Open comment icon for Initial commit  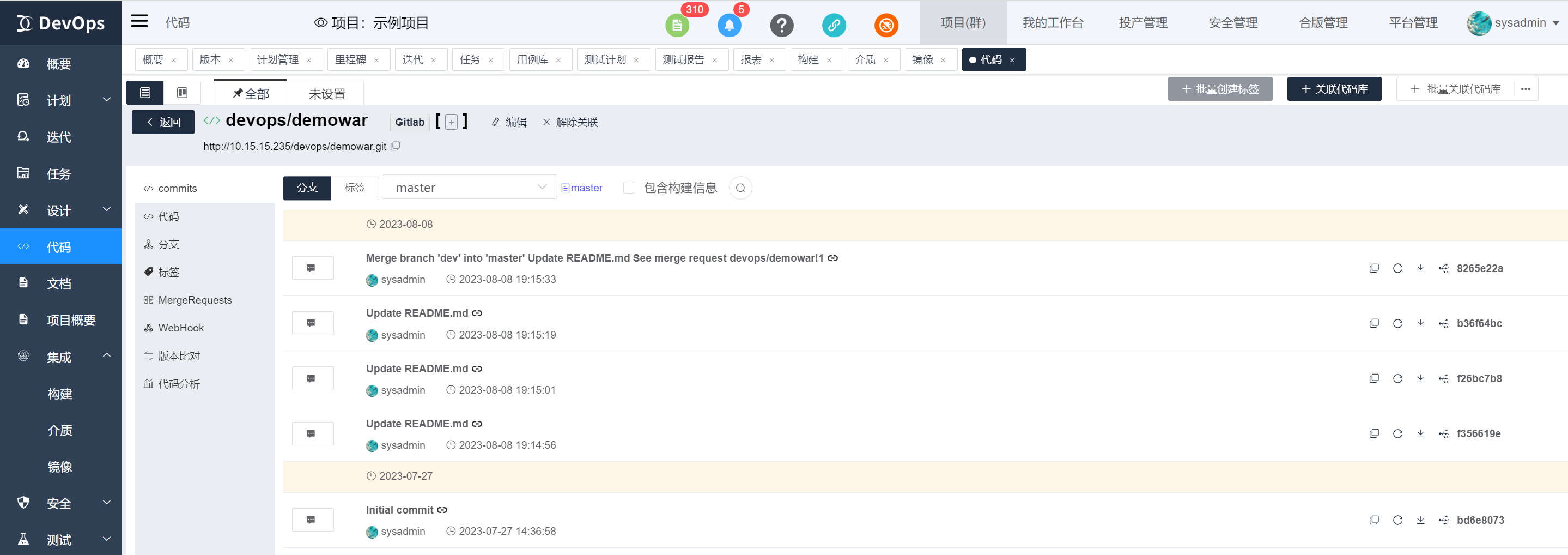(312, 520)
